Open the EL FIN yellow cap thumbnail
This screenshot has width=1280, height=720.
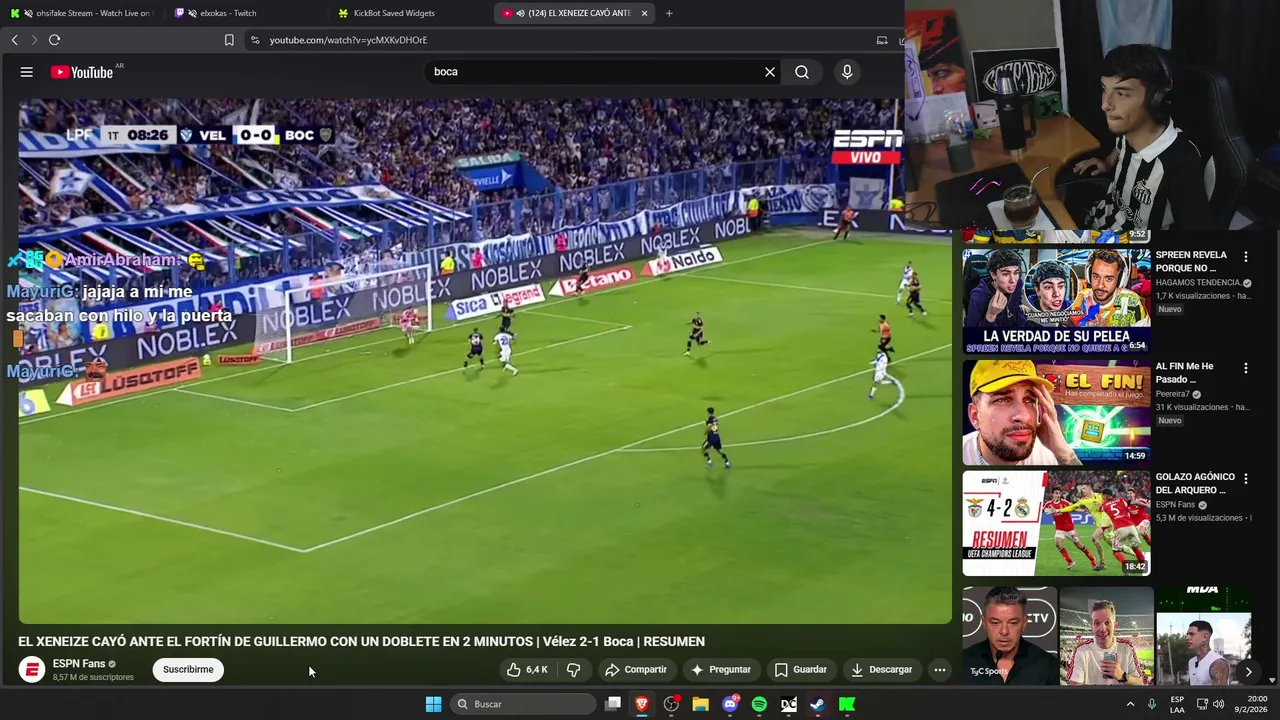point(1056,412)
